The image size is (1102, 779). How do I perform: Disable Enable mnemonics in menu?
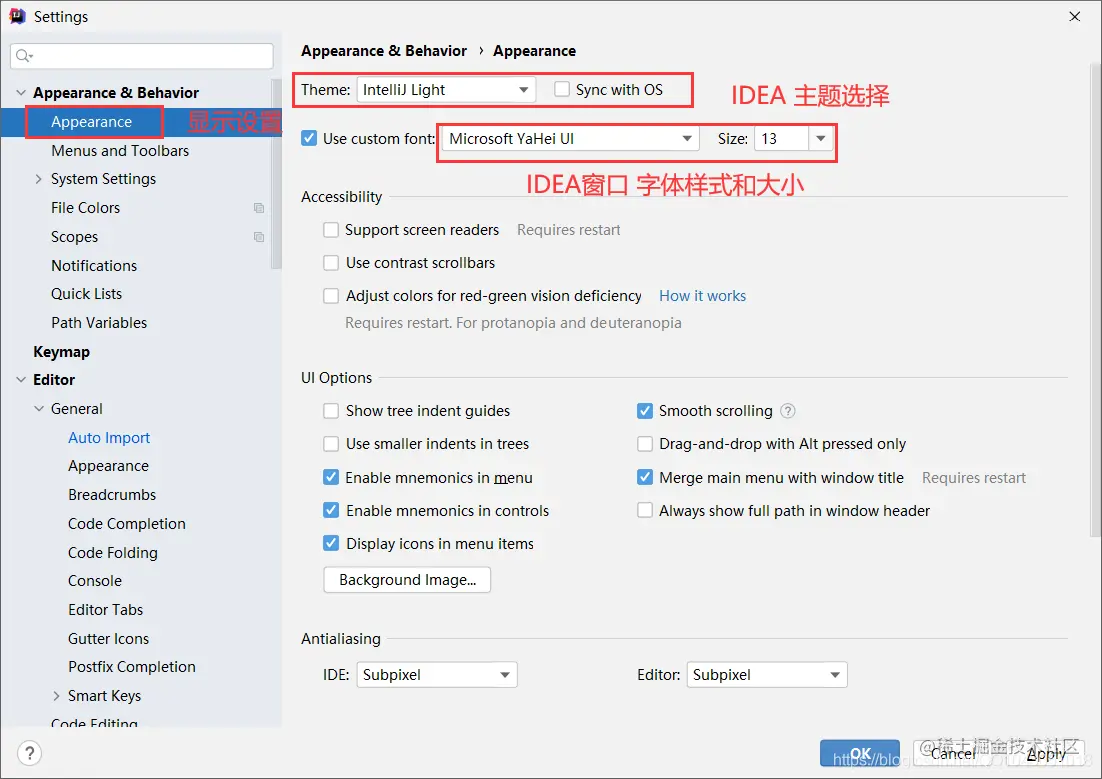330,477
